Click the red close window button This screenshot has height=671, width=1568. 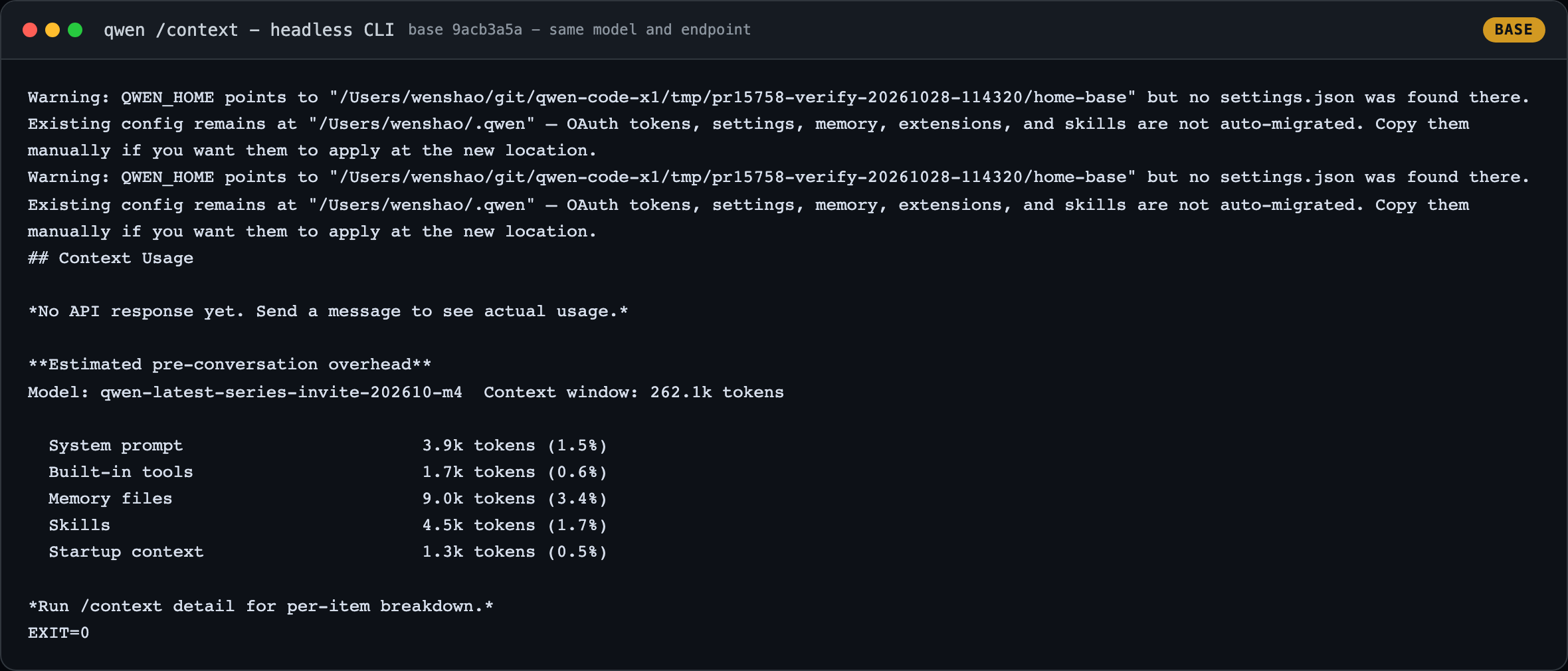click(x=30, y=30)
